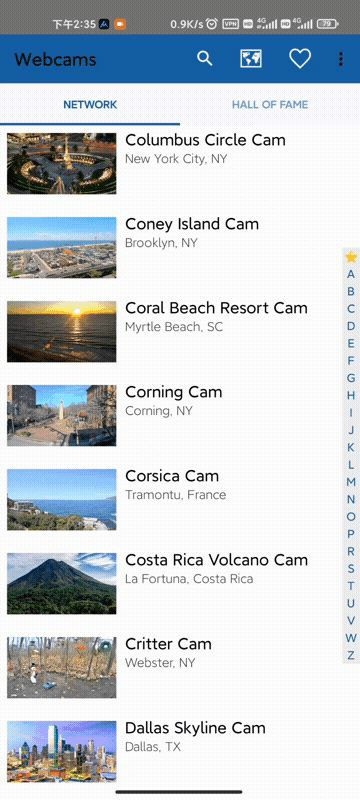This screenshot has height=800, width=360.
Task: Open the search magnifier icon
Action: (204, 59)
